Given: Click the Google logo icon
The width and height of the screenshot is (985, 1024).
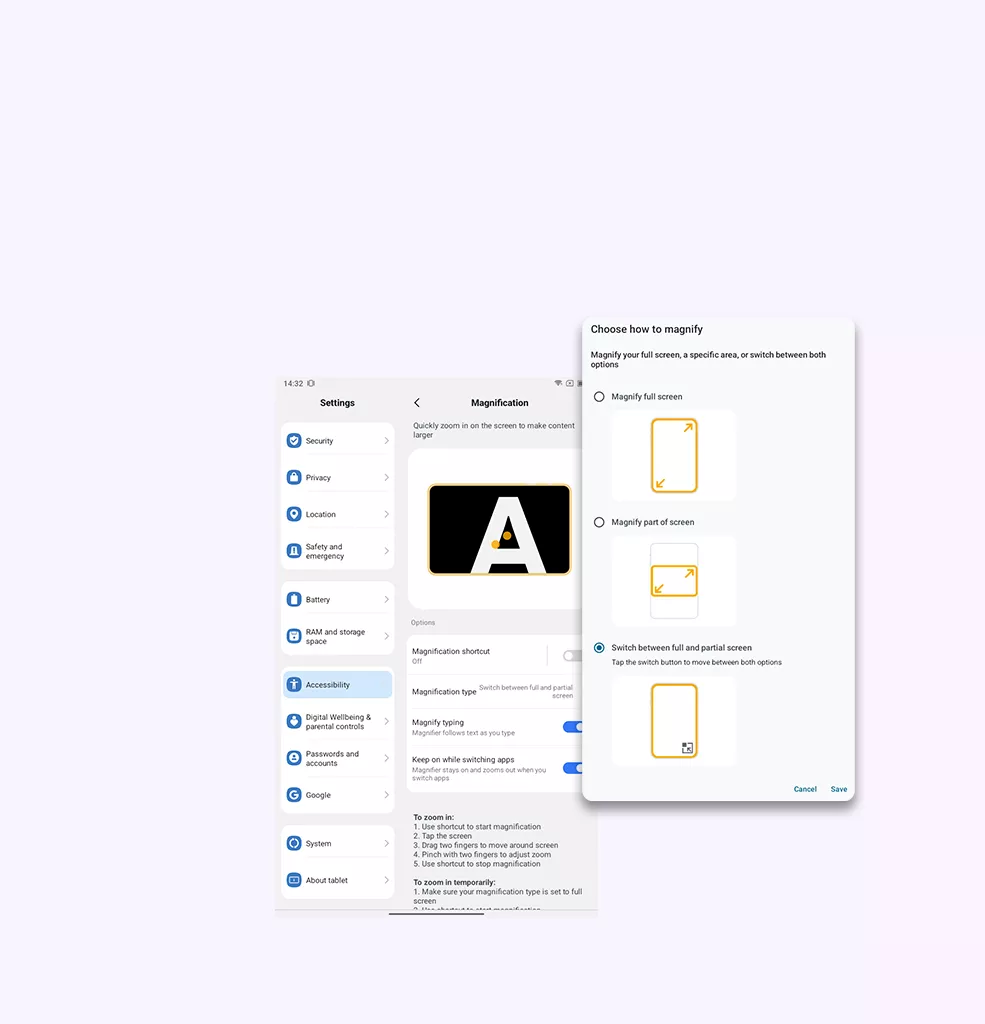Looking at the screenshot, I should click(x=294, y=795).
